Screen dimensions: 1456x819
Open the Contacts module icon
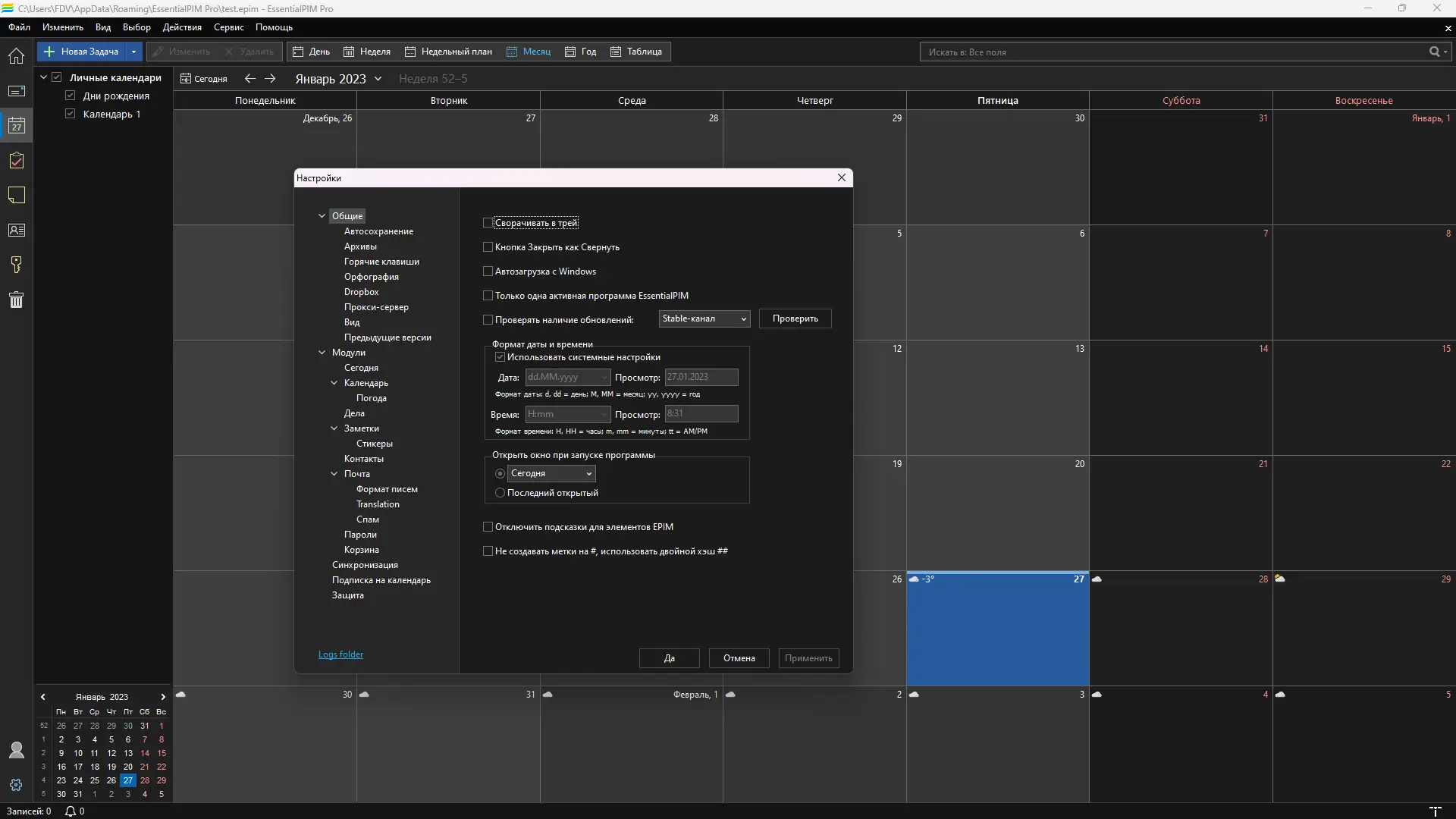16,231
